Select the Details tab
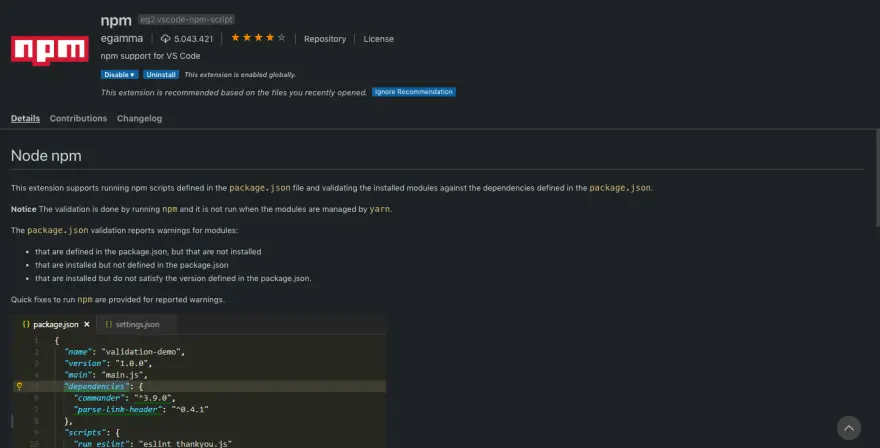The image size is (880, 448). tap(25, 118)
